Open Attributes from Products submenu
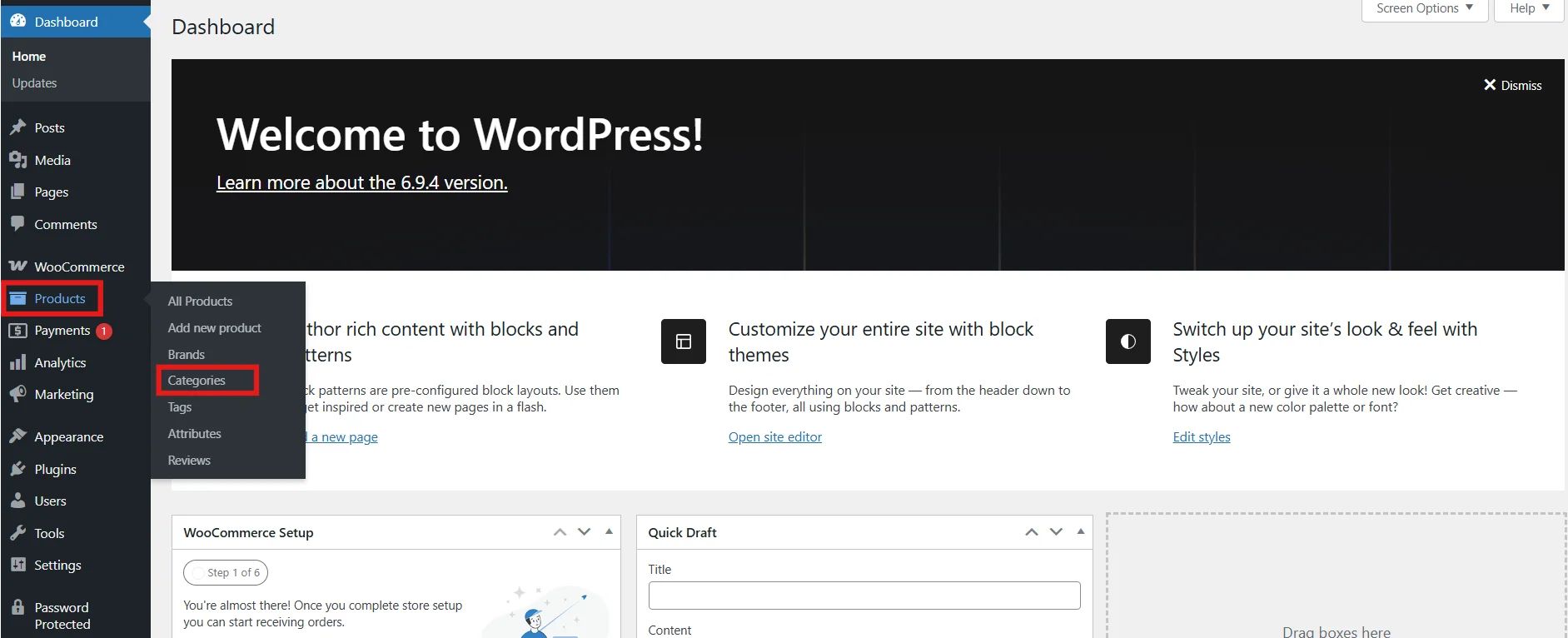Viewport: 1568px width, 638px height. (x=195, y=434)
